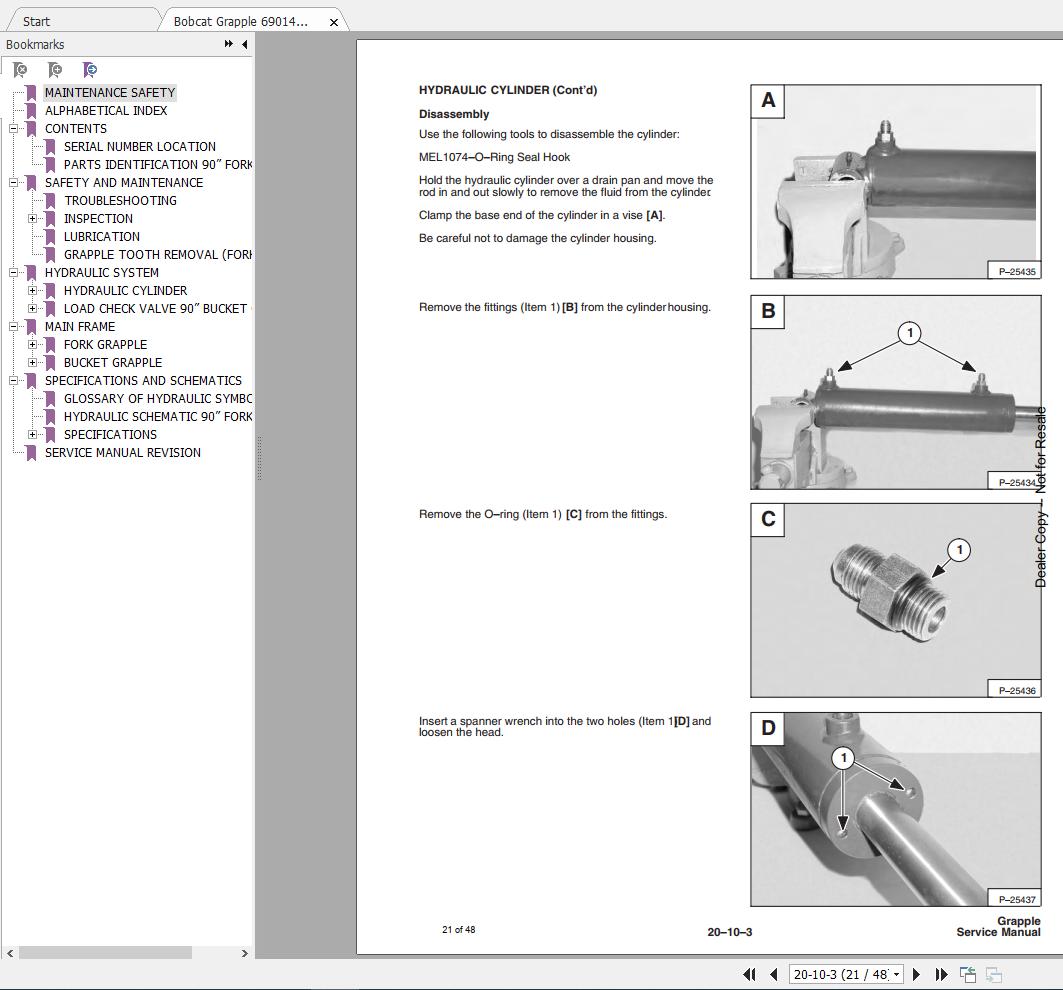Click the previous page arrow
The image size is (1063, 990).
[772, 974]
